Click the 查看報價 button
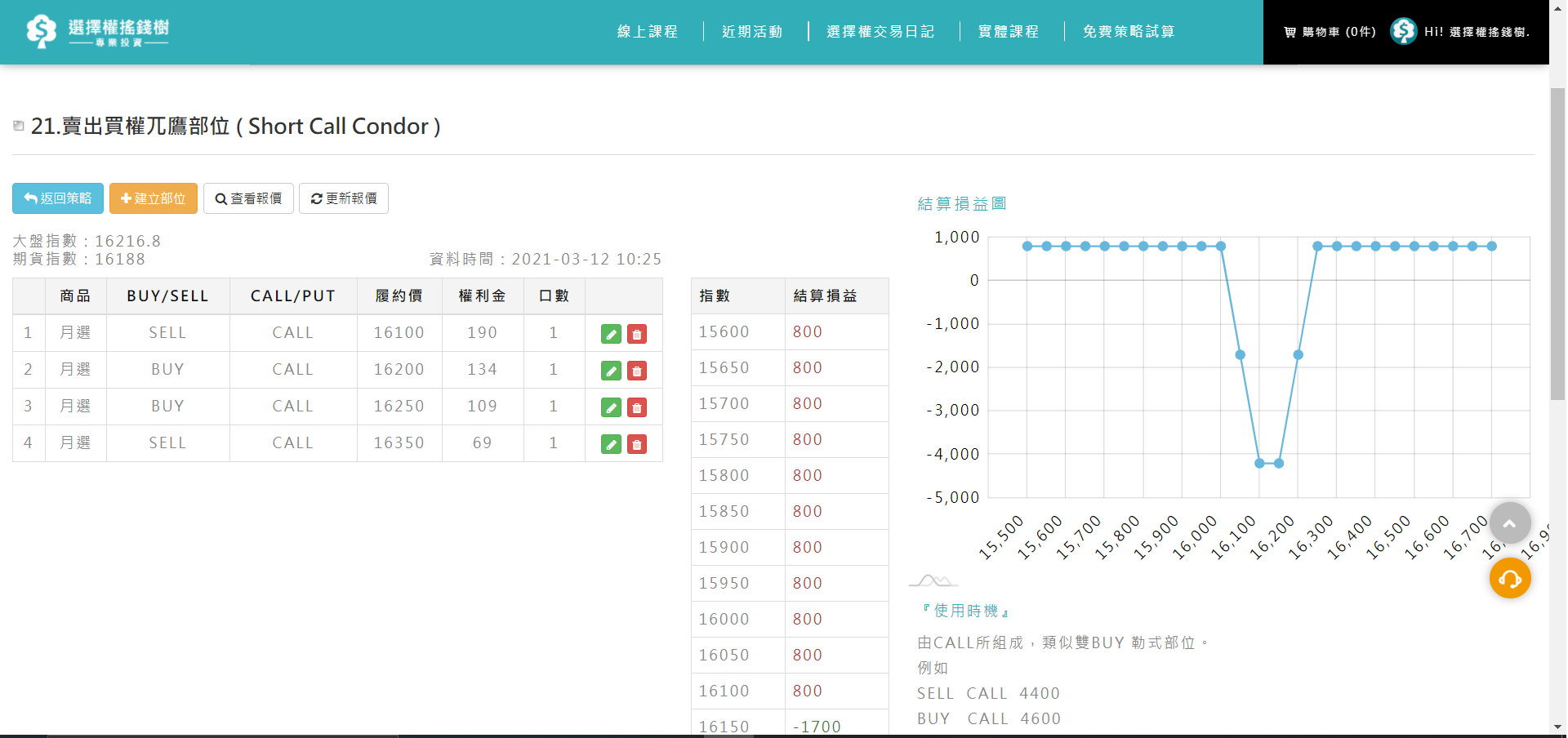The width and height of the screenshot is (1568, 738). 248,198
